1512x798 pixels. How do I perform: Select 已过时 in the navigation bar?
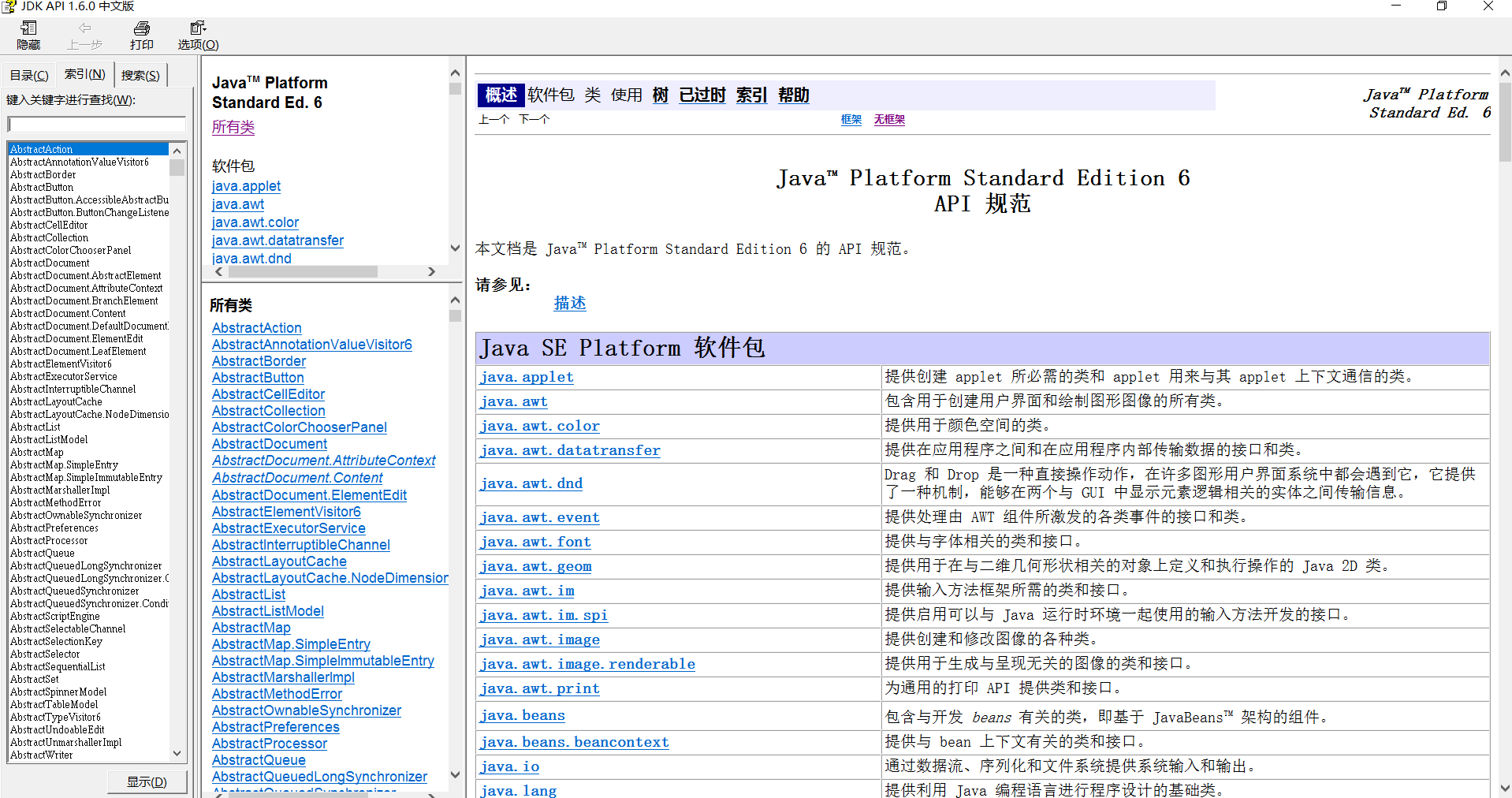(x=702, y=95)
